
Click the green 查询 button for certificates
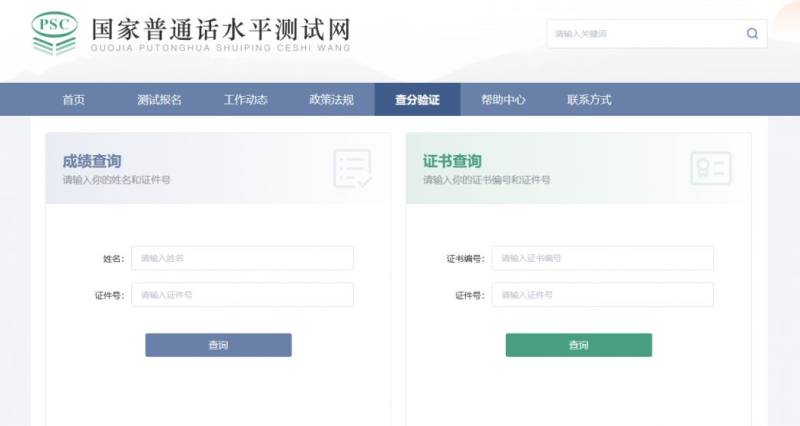point(579,345)
